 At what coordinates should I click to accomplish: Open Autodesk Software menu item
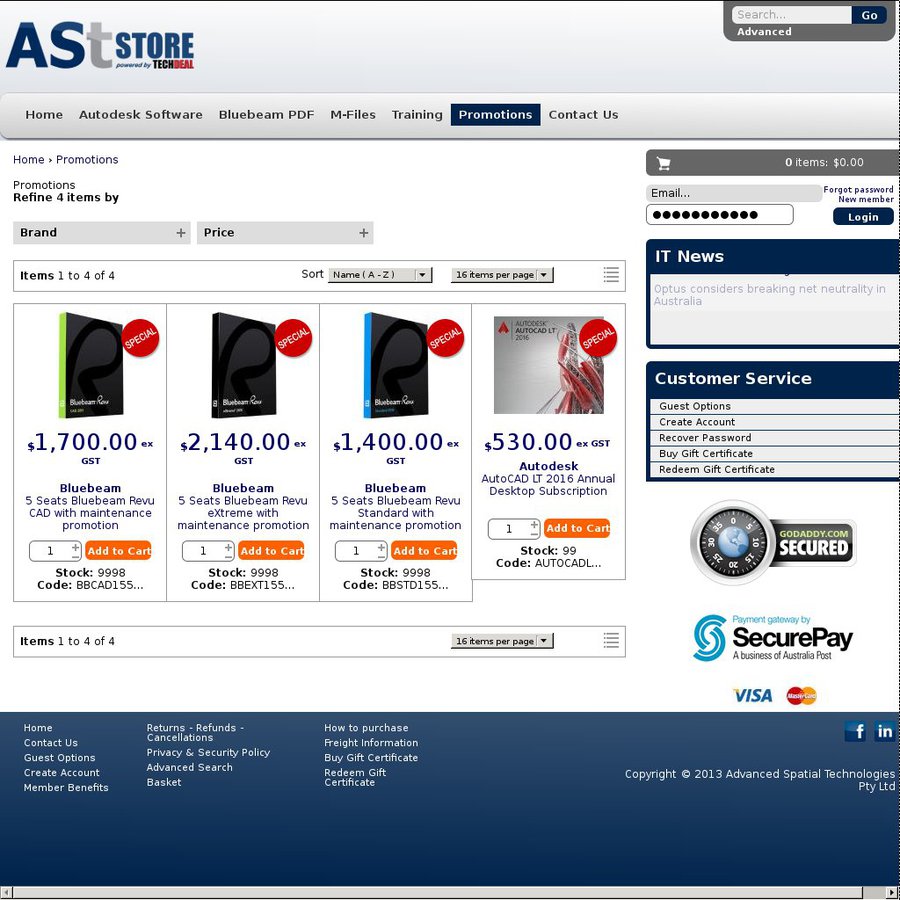141,115
